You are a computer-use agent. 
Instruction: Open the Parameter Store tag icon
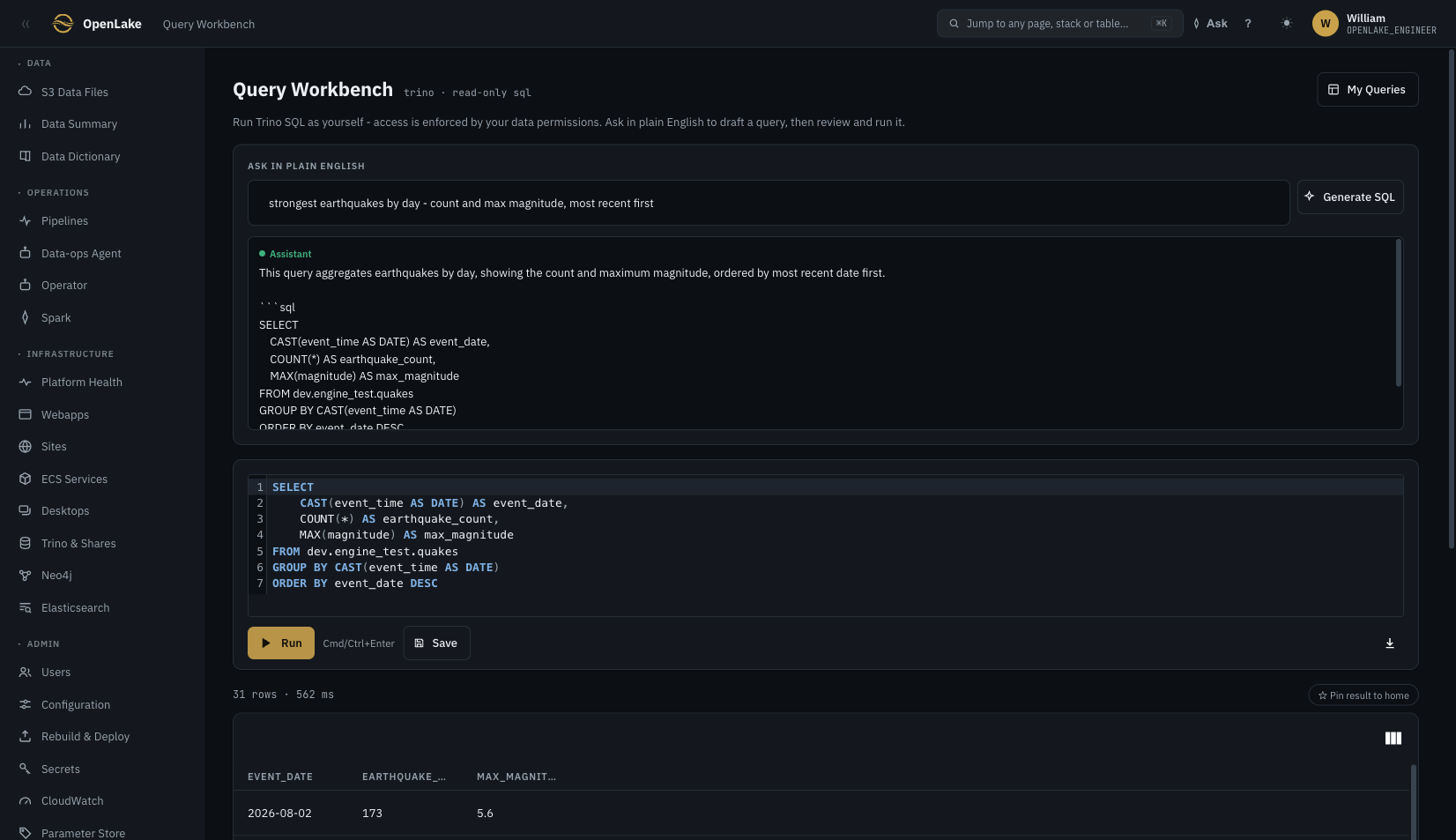point(25,833)
